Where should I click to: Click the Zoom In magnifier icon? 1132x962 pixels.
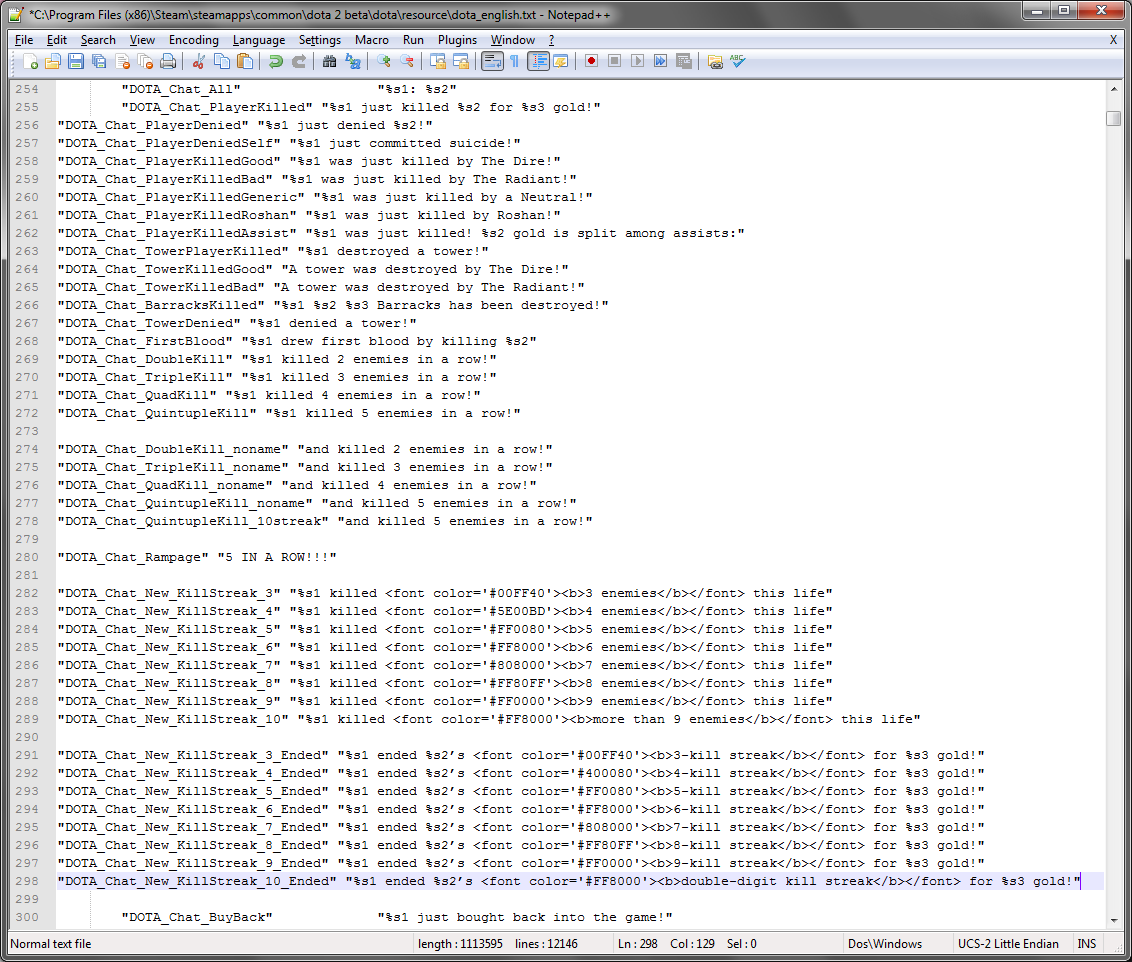pos(384,62)
